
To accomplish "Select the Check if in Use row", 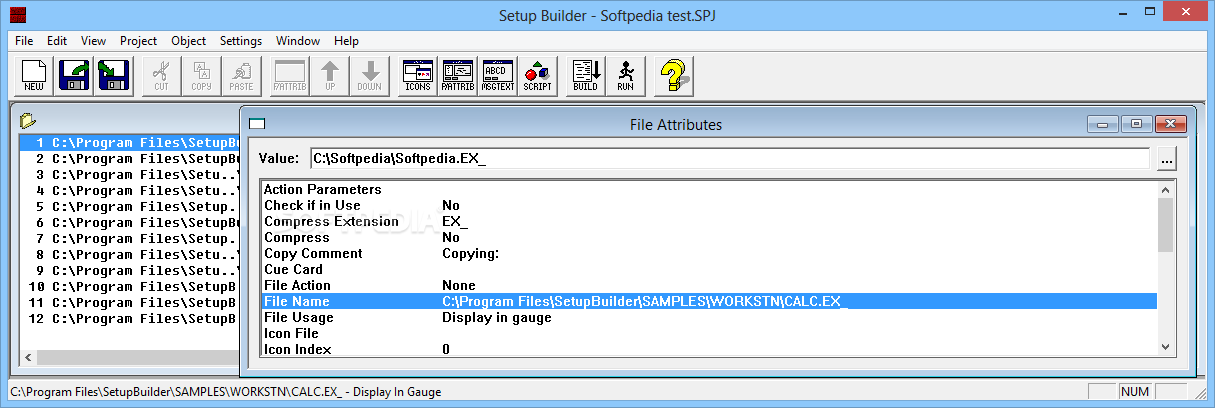I will [708, 205].
